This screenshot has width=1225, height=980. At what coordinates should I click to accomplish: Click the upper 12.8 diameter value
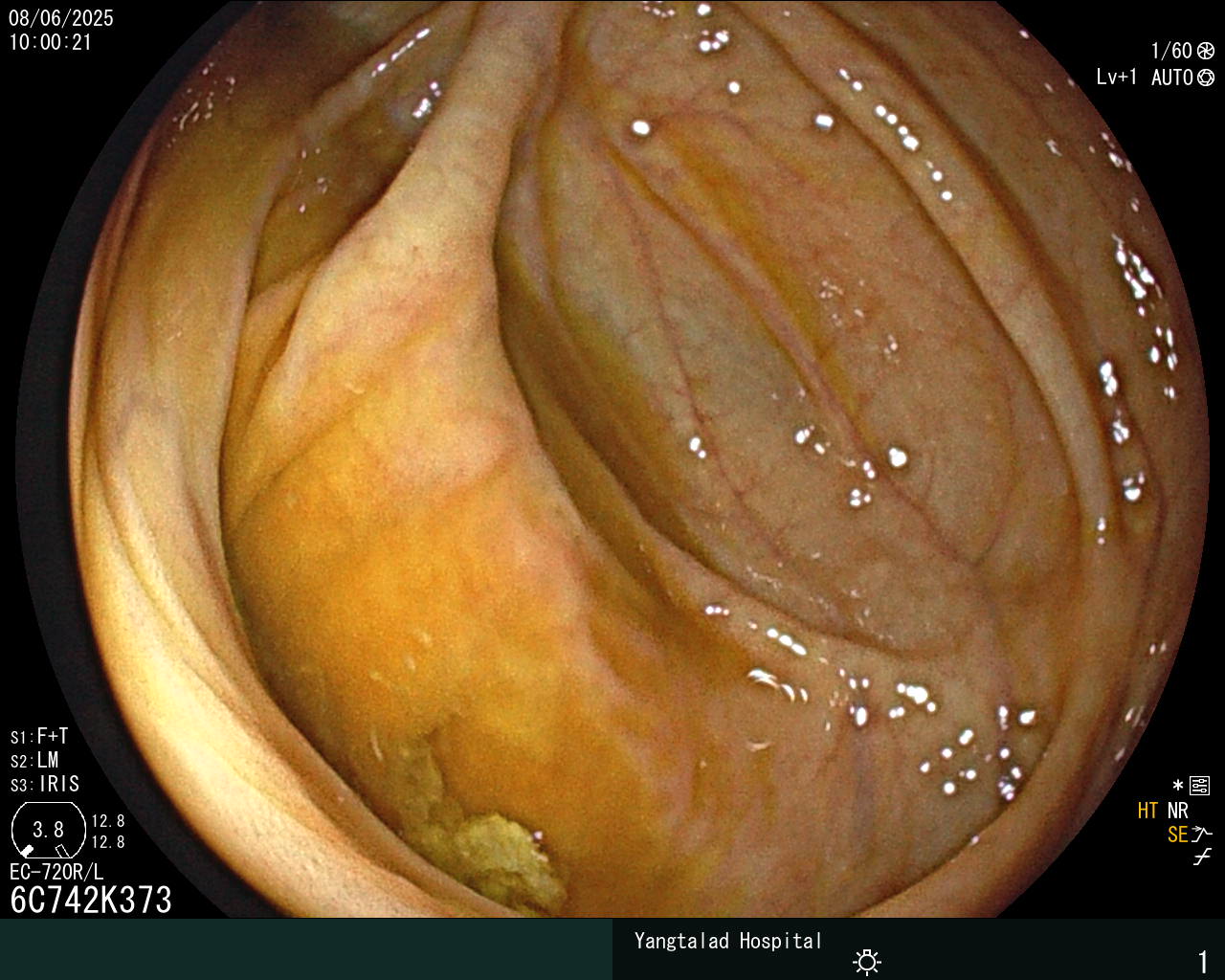coord(108,821)
